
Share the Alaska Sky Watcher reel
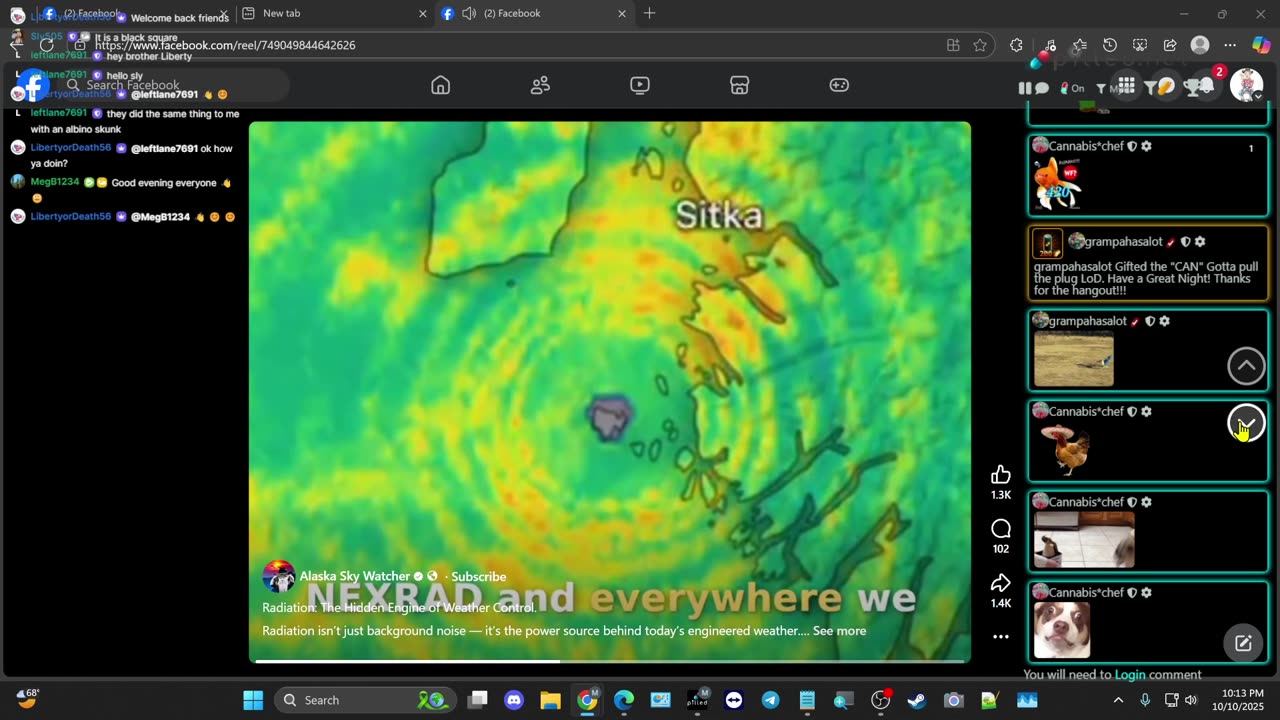[x=1001, y=583]
